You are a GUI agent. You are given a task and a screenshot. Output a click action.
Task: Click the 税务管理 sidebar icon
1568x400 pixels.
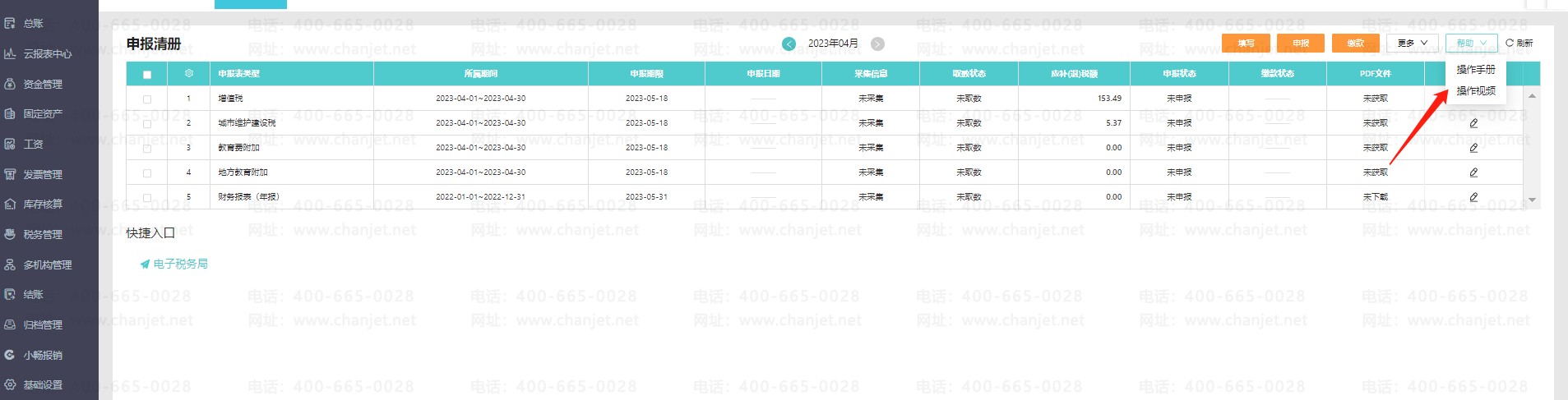pyautogui.click(x=10, y=234)
